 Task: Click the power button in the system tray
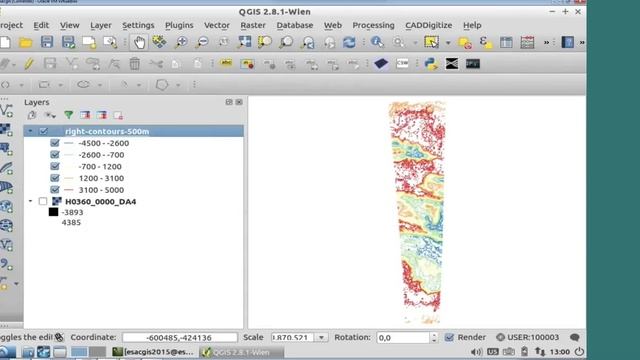[x=579, y=352]
